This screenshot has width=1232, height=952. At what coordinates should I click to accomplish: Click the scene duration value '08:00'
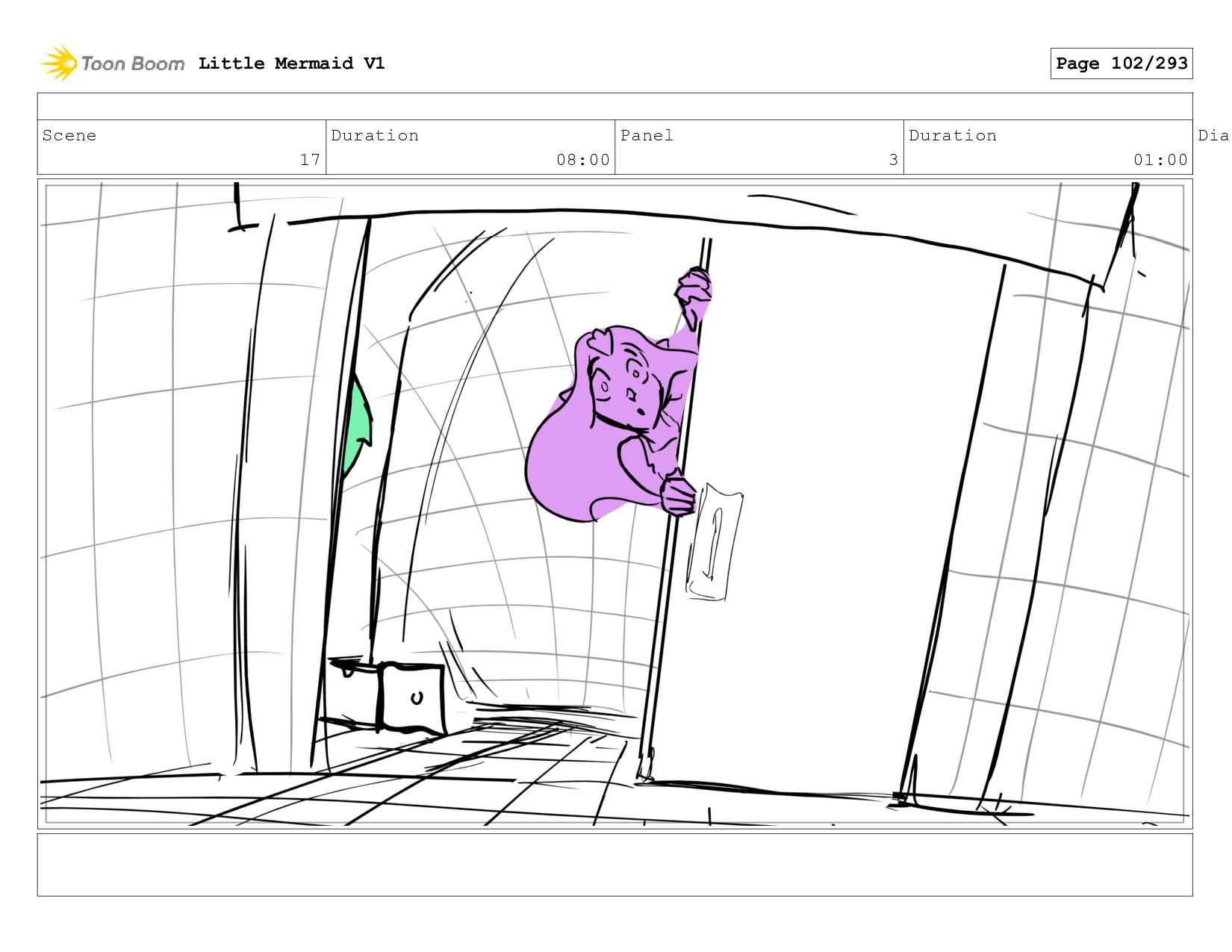[x=582, y=160]
